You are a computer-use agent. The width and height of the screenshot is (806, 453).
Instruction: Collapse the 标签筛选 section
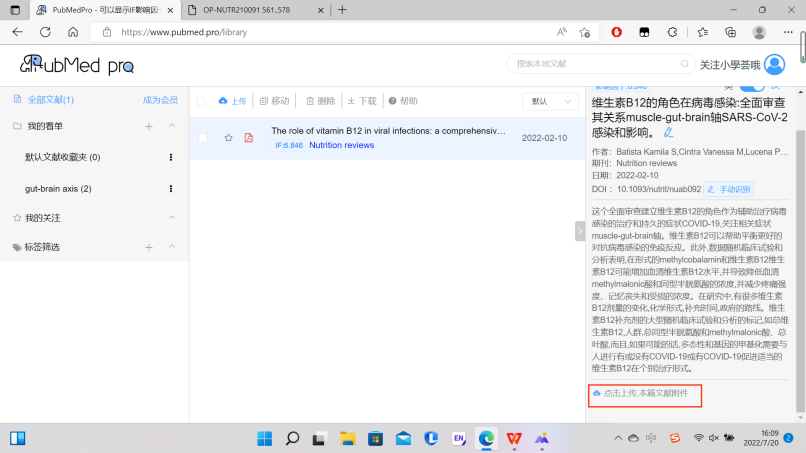(x=172, y=247)
